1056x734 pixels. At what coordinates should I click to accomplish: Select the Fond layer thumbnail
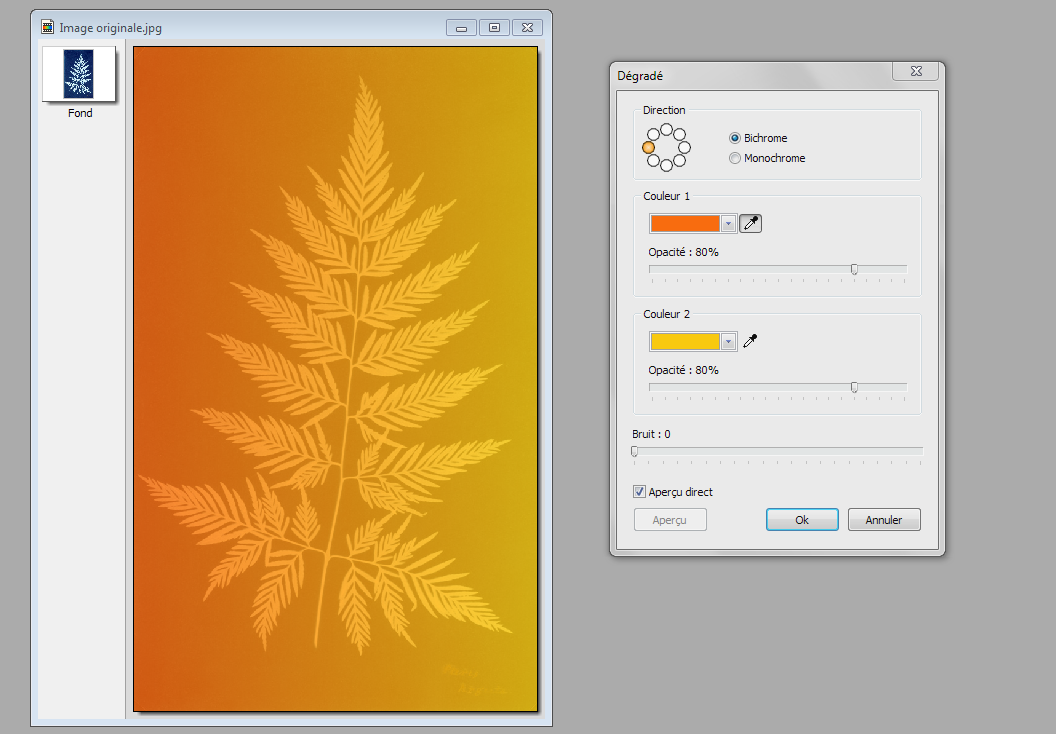pos(79,74)
